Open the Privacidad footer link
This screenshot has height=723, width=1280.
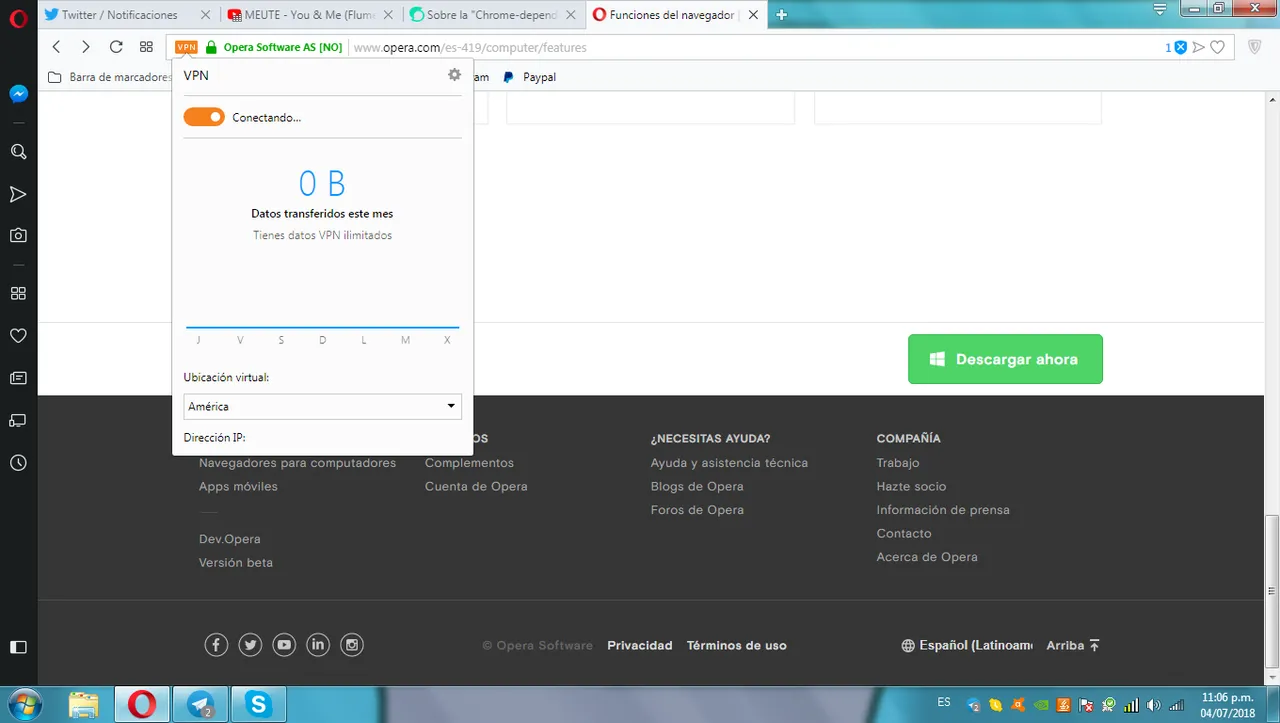[x=640, y=645]
